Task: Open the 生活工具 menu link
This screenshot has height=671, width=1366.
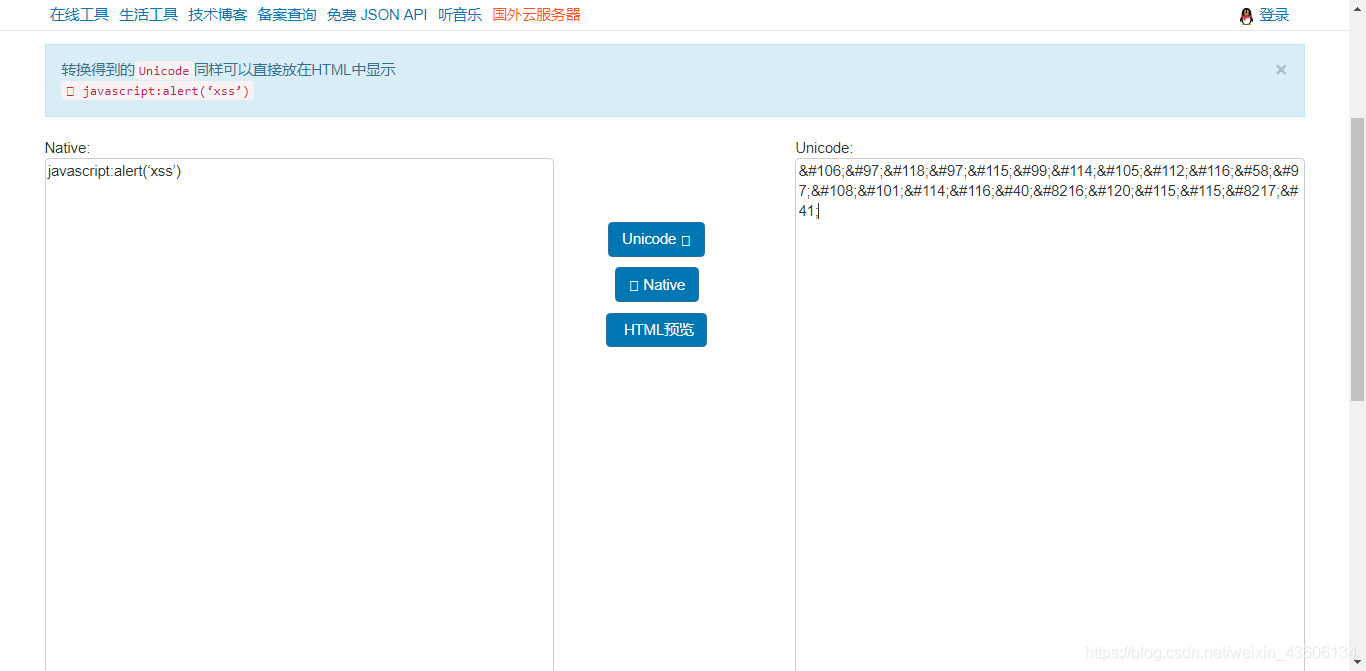Action: [x=148, y=15]
